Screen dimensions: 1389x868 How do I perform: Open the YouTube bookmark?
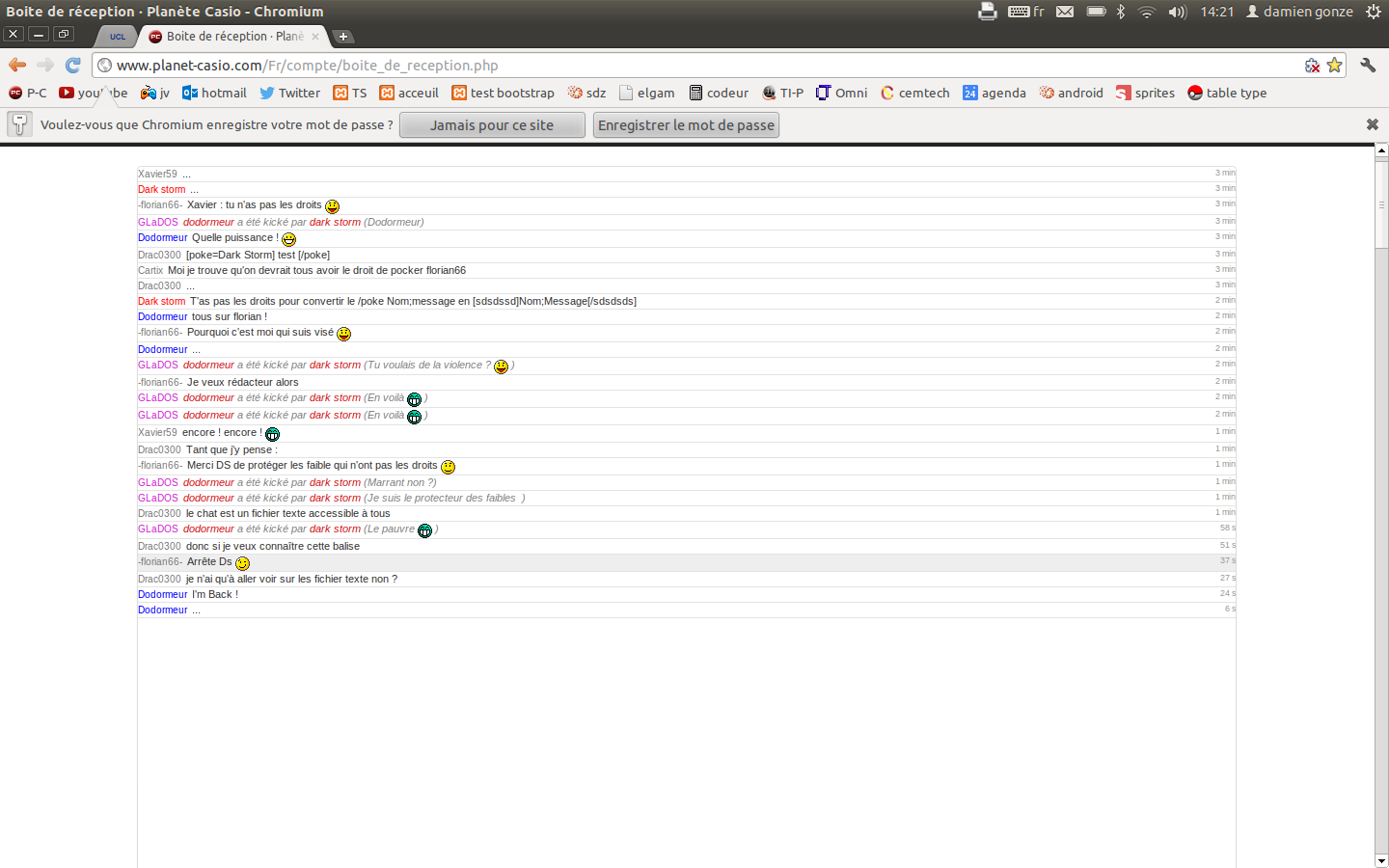pyautogui.click(x=93, y=93)
